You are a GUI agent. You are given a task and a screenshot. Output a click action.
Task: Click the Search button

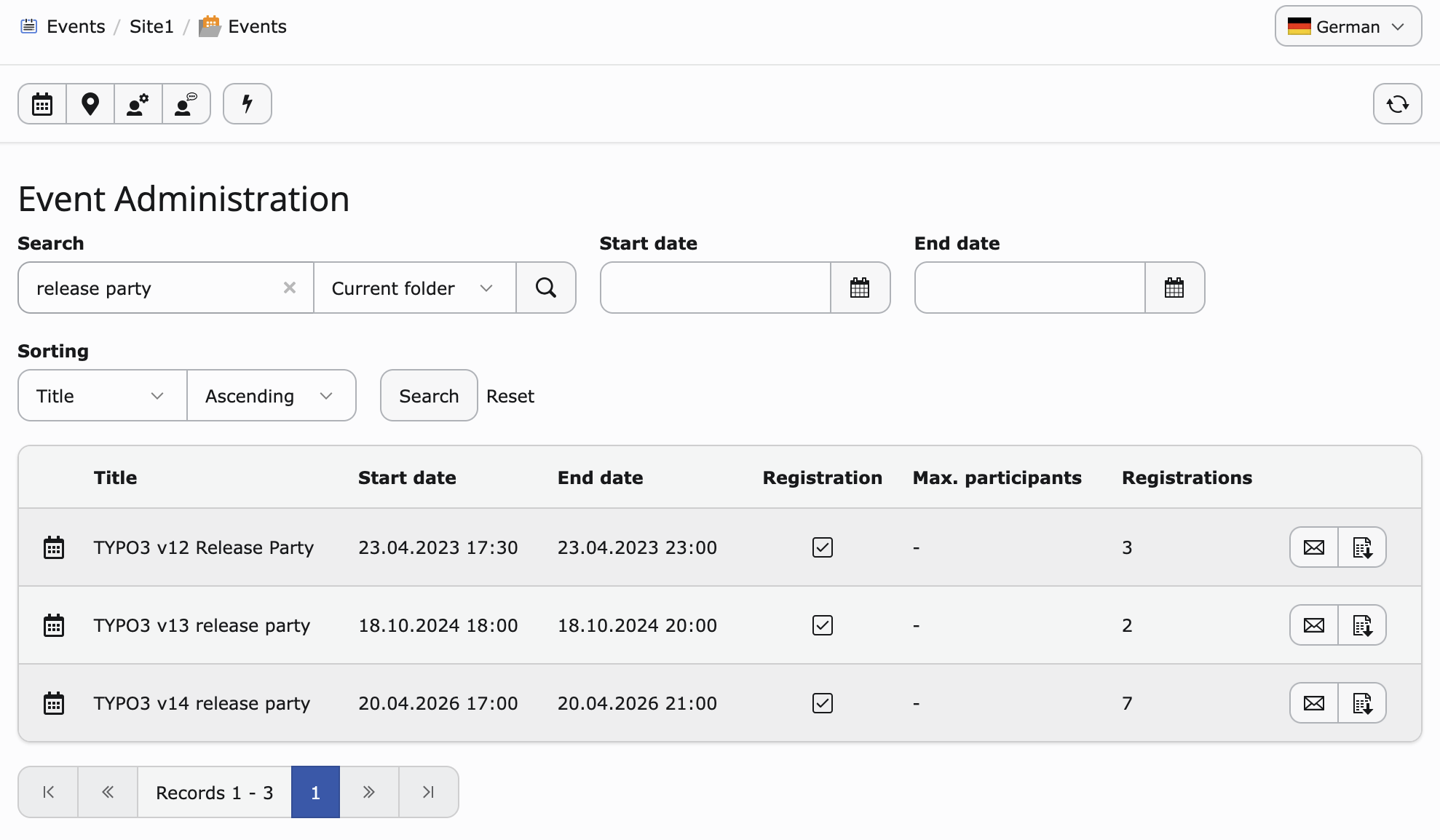click(x=429, y=395)
